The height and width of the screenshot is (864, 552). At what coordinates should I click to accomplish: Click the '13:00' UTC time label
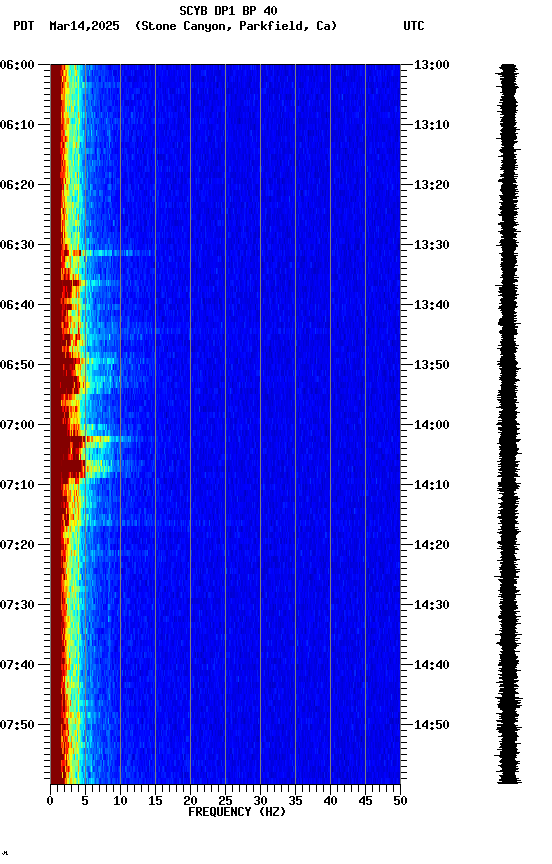[432, 65]
